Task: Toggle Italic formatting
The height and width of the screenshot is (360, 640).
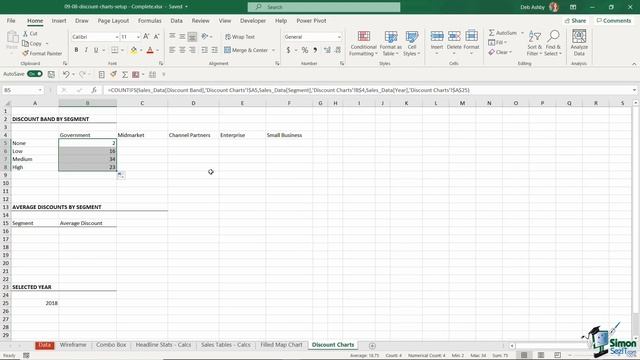Action: (86, 50)
